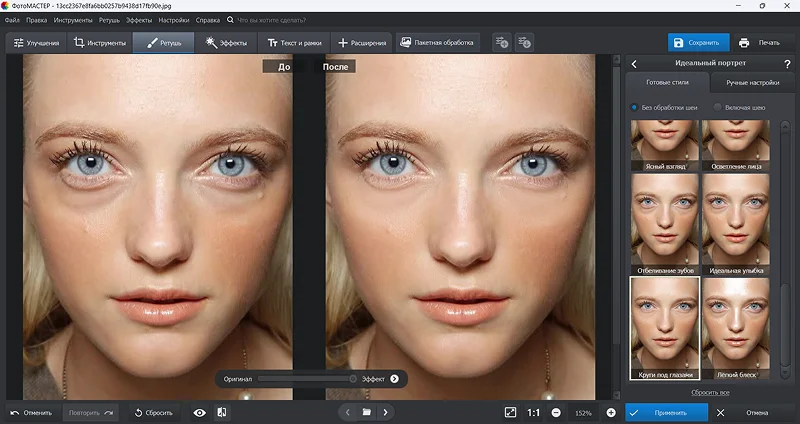Fit image to screen icon
The image size is (800, 424).
tap(510, 412)
